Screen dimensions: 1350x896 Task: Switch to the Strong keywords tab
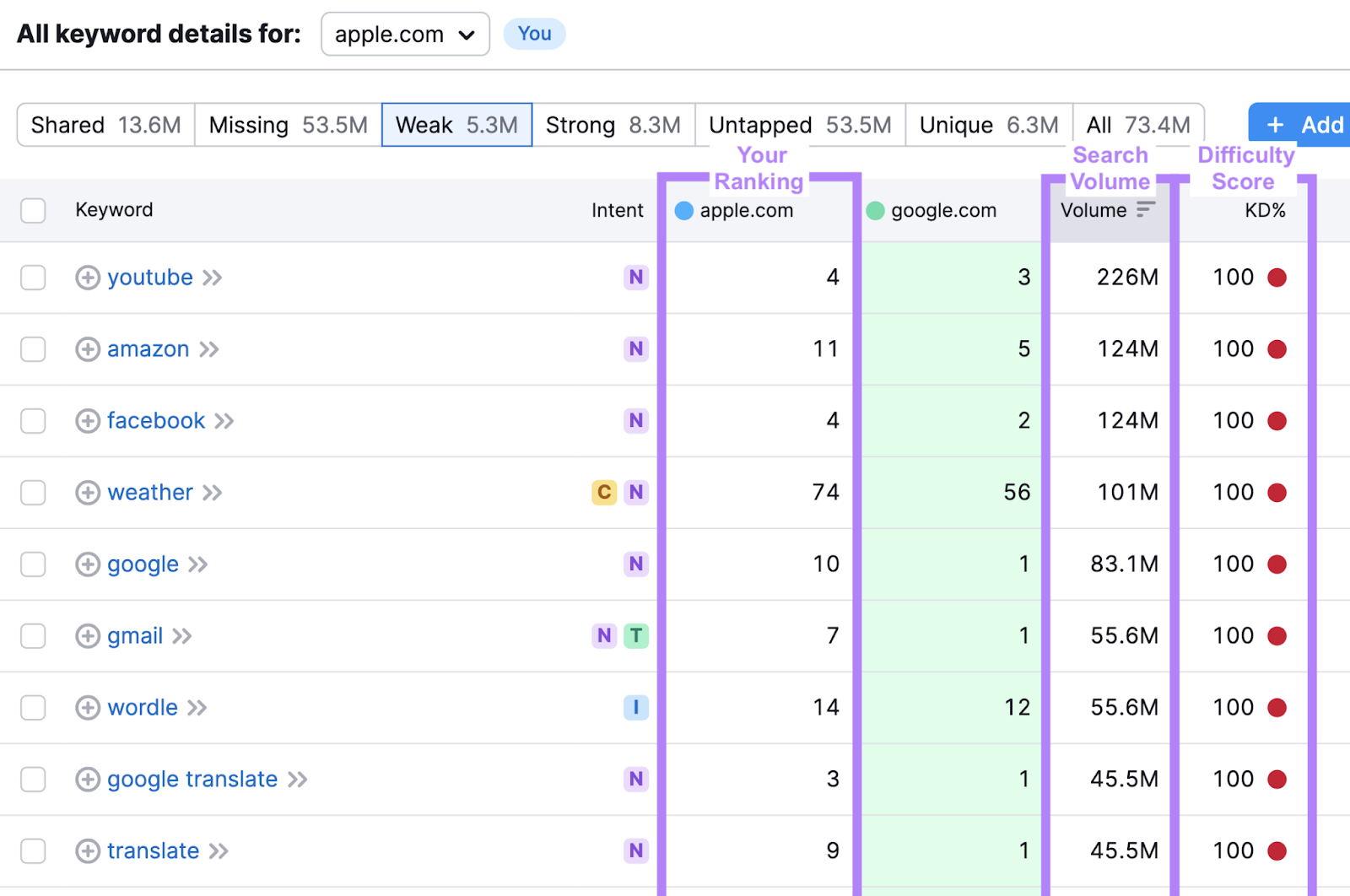tap(613, 124)
